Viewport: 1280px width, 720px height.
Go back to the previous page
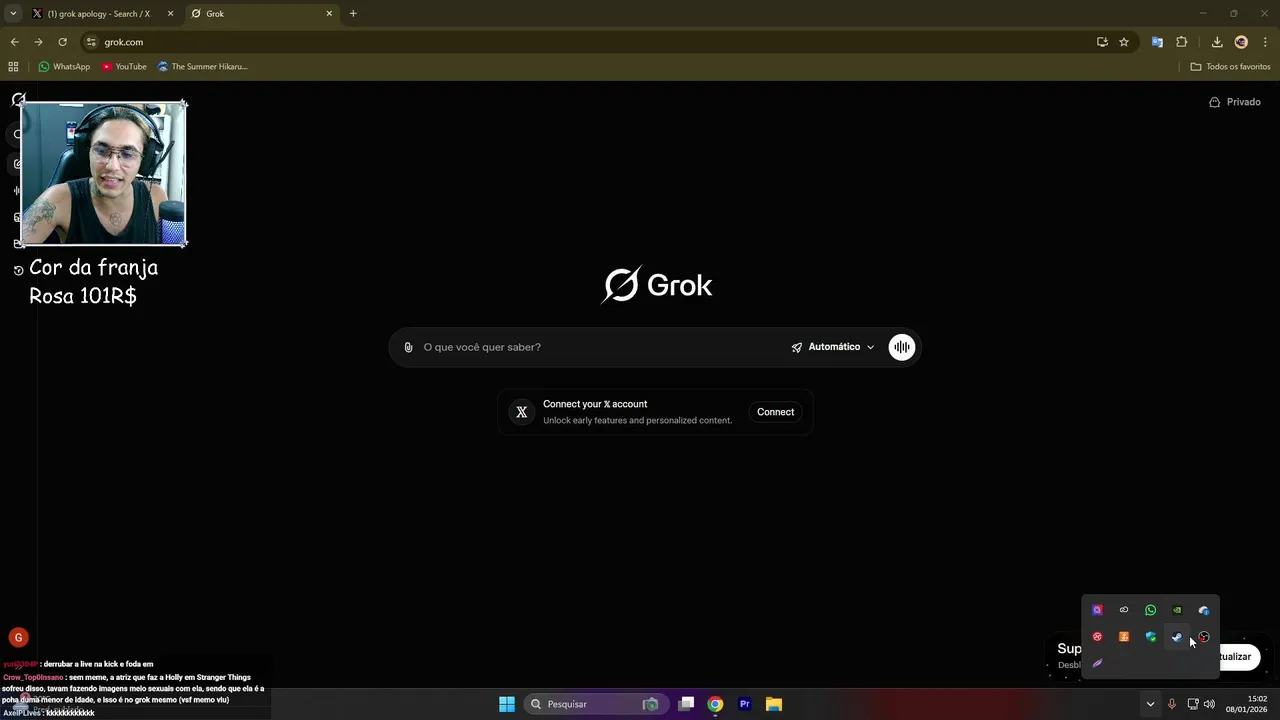pyautogui.click(x=14, y=42)
